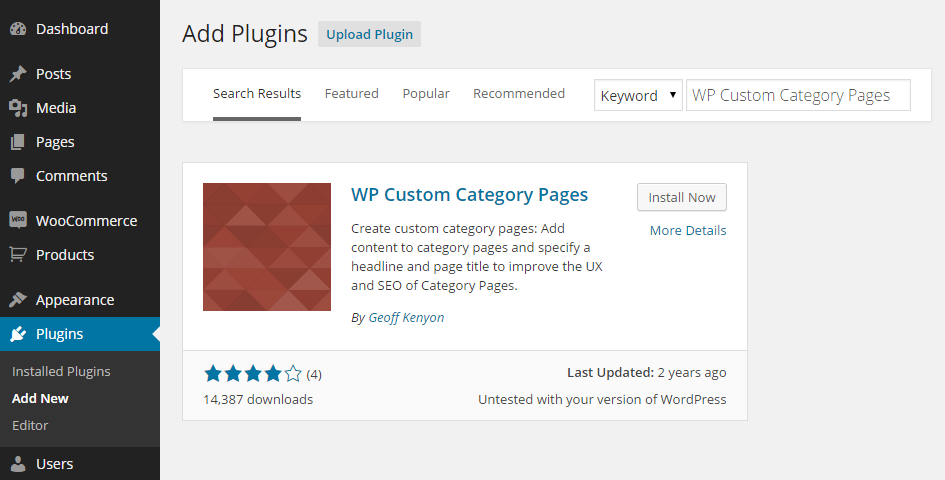This screenshot has height=480, width=945.
Task: Go to Media library menu
Action: (55, 108)
